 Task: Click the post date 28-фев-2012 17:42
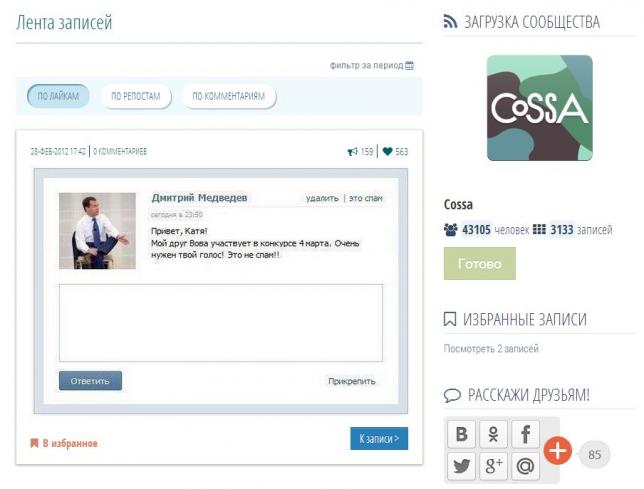pyautogui.click(x=58, y=152)
